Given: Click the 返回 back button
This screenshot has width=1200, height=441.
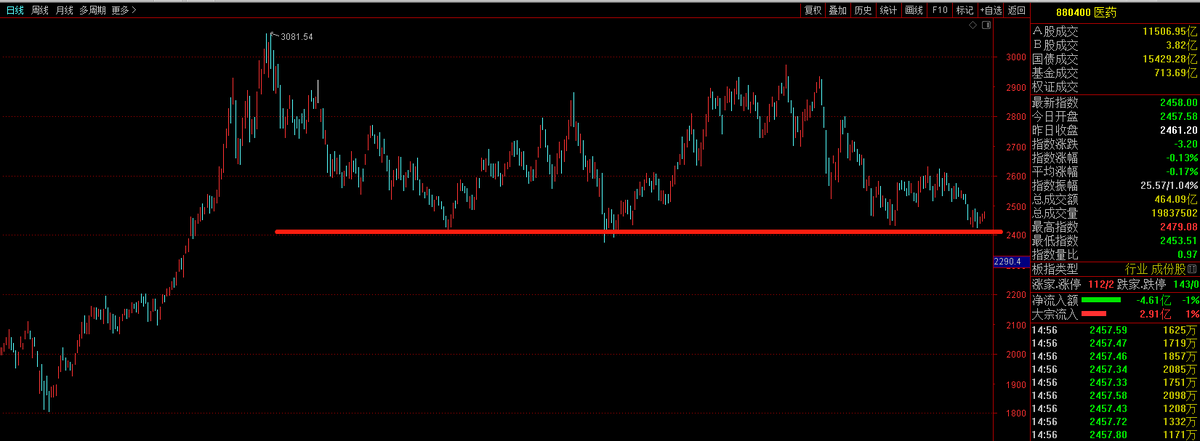Looking at the screenshot, I should point(1016,10).
